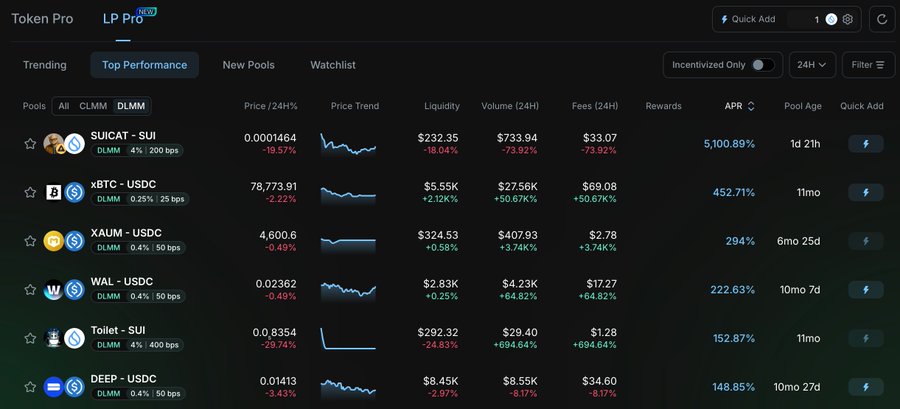Click the refresh icon button

click(x=882, y=20)
